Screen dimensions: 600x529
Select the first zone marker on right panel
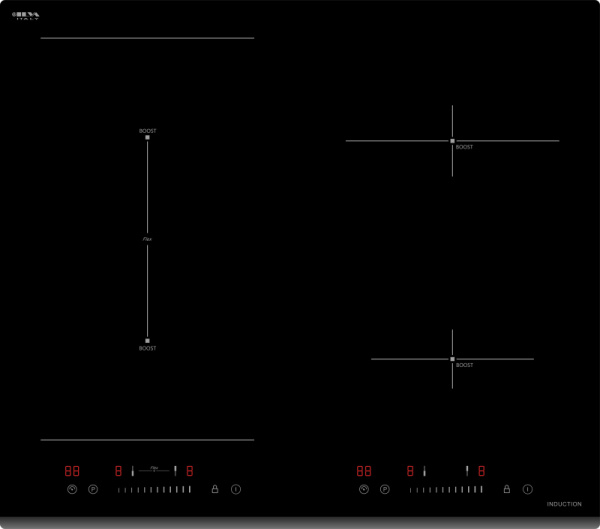click(424, 471)
